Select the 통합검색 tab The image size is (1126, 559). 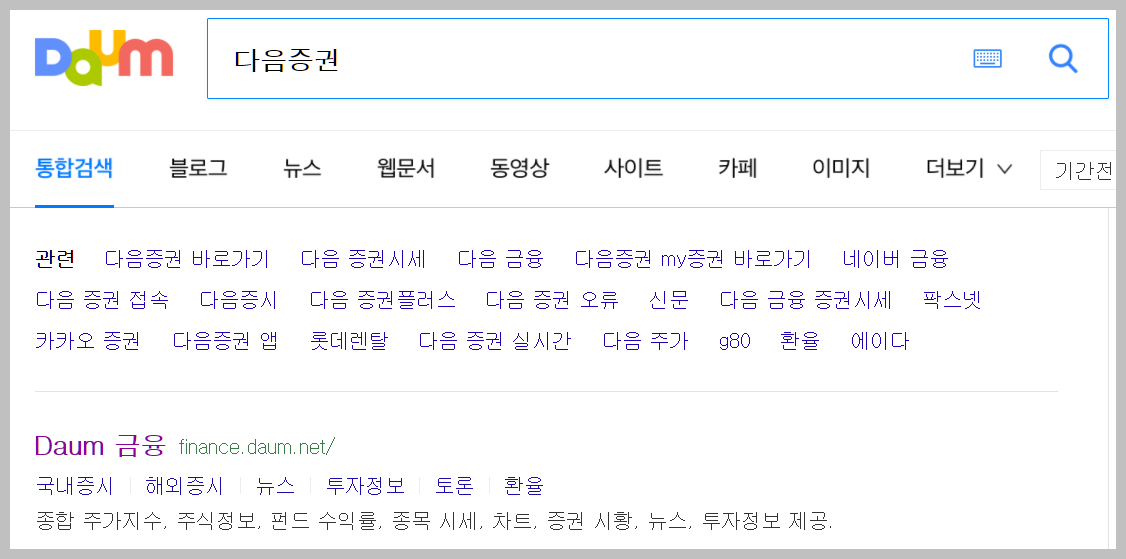[74, 169]
